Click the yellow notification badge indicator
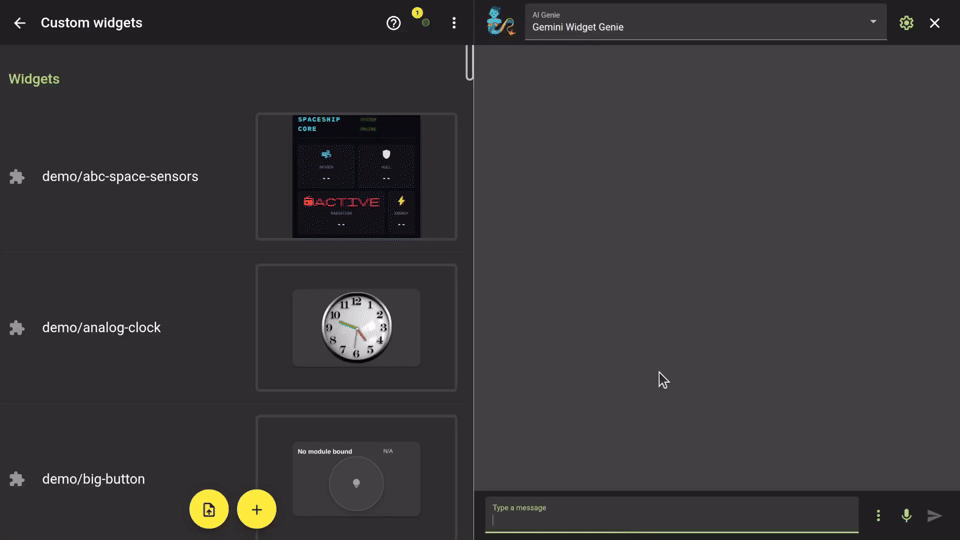 (418, 13)
